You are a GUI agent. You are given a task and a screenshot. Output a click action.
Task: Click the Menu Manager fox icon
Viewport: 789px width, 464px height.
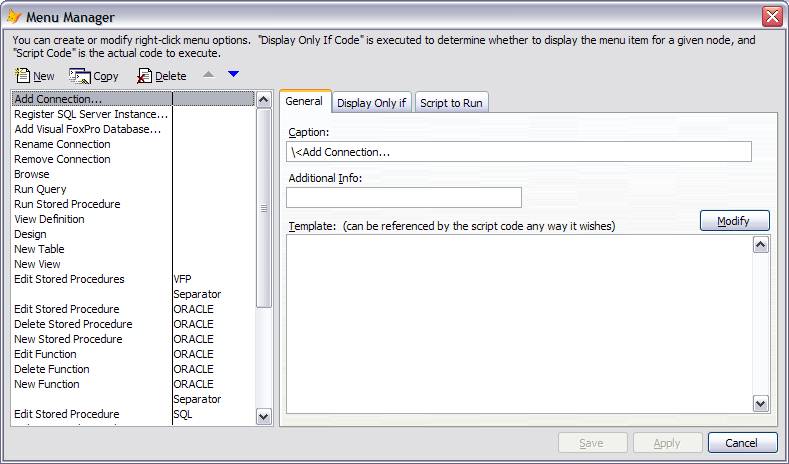14,17
